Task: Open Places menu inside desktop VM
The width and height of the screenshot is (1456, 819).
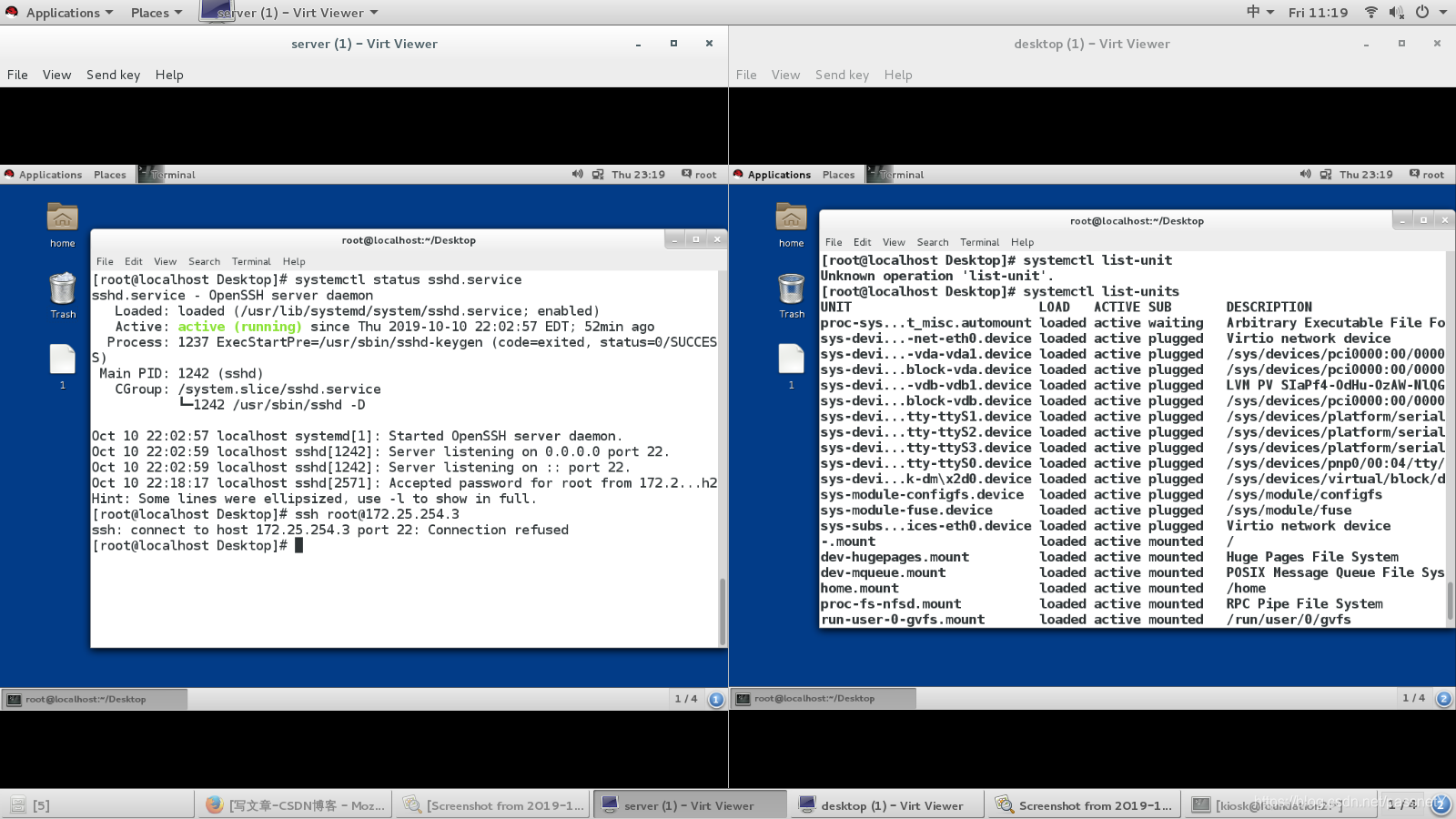Action: 838,175
